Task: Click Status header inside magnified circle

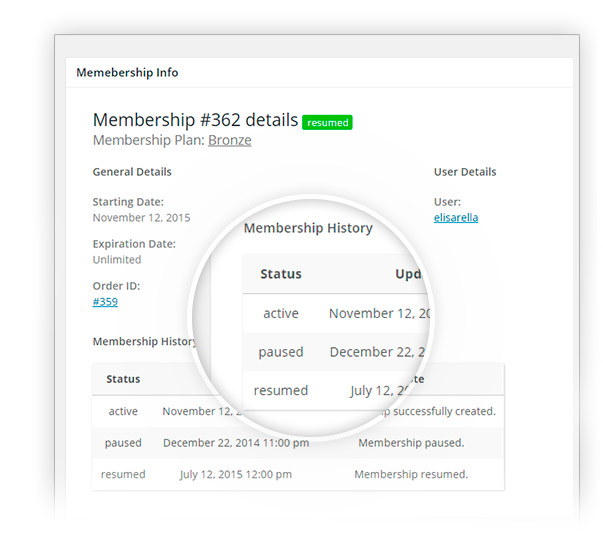Action: click(x=281, y=274)
